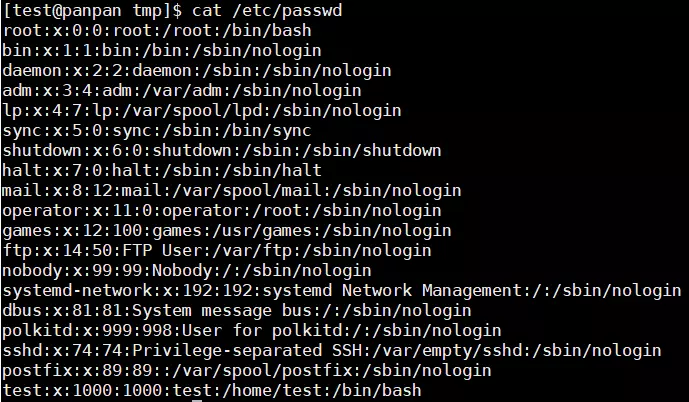Select the systemd-network entry line
The width and height of the screenshot is (689, 402).
[342, 291]
